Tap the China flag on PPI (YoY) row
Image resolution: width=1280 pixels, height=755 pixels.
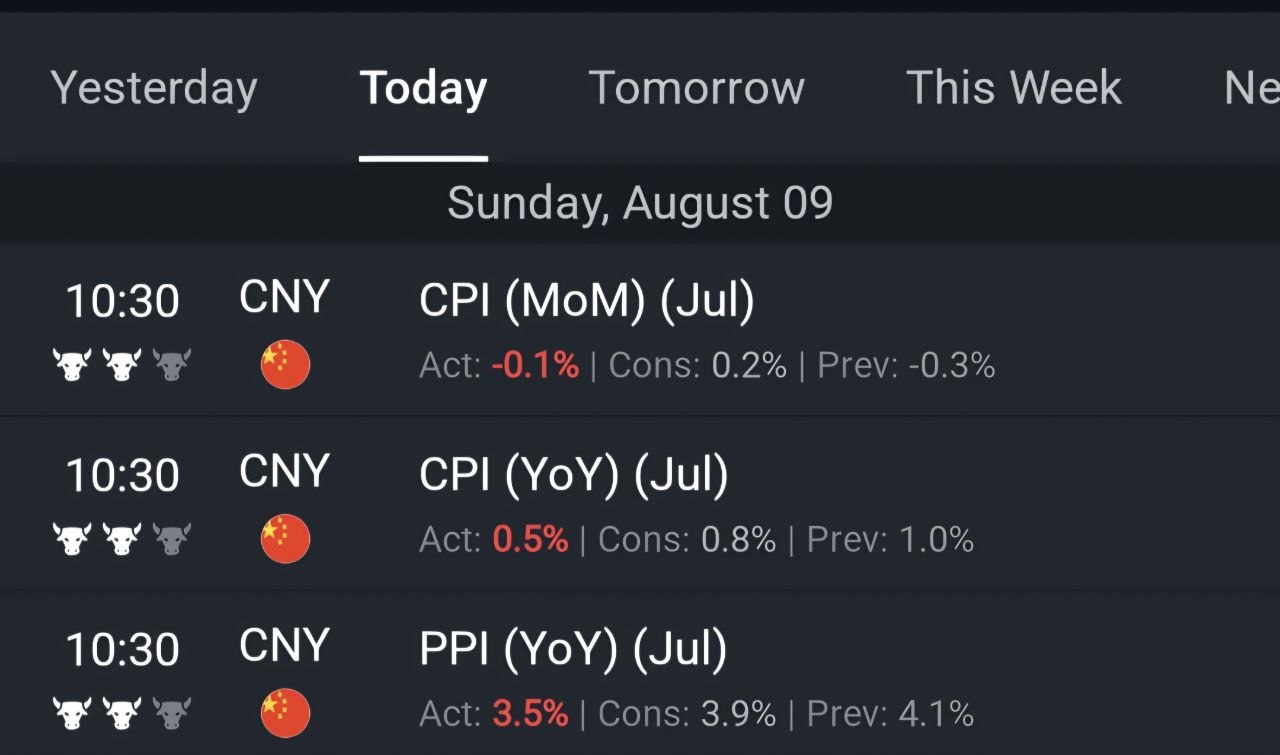pyautogui.click(x=285, y=713)
